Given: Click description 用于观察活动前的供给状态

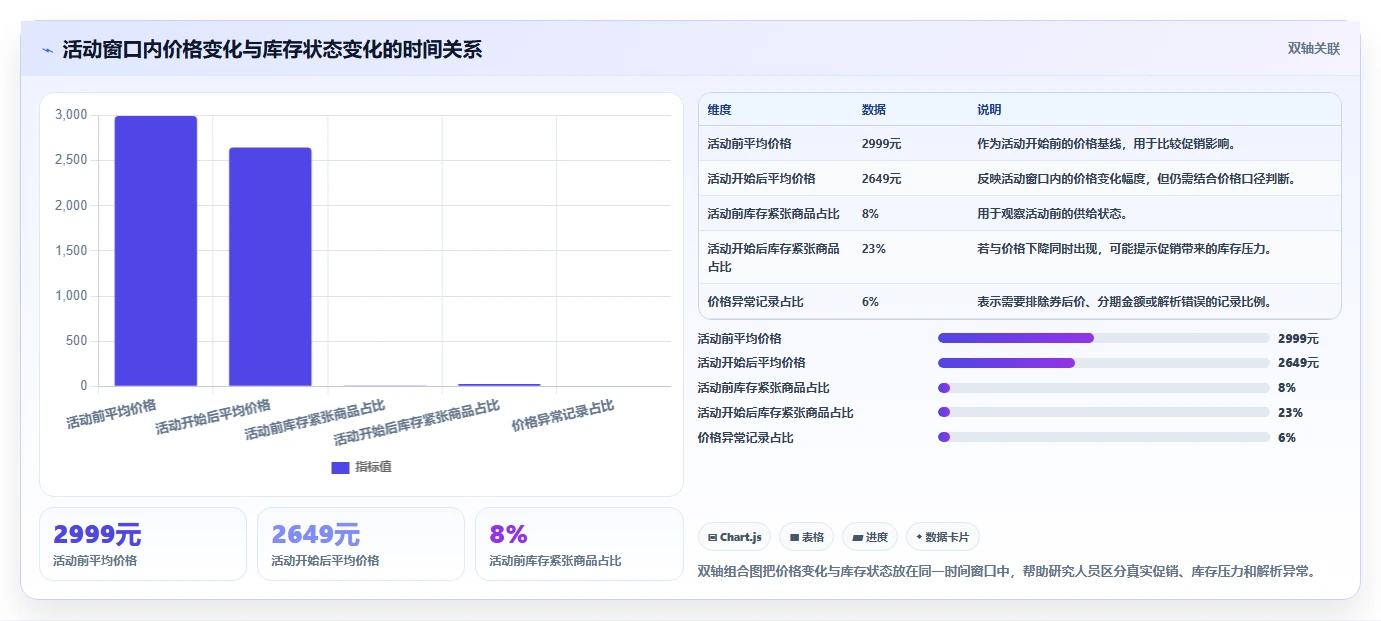Looking at the screenshot, I should pos(1052,214).
